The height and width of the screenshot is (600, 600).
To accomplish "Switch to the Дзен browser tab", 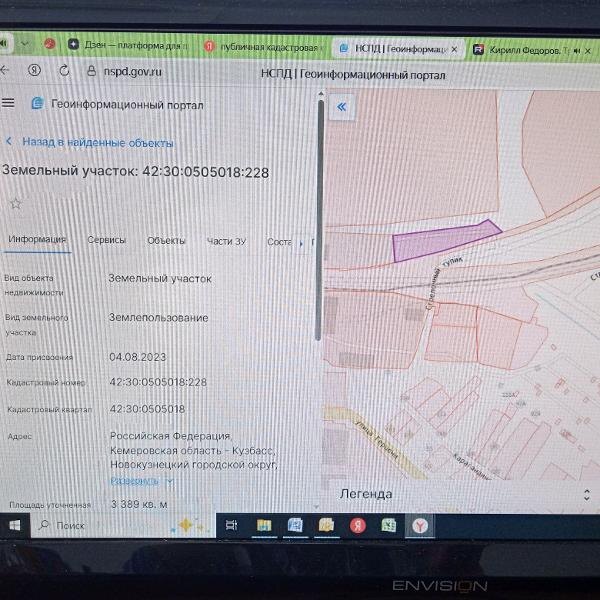I will tap(129, 45).
